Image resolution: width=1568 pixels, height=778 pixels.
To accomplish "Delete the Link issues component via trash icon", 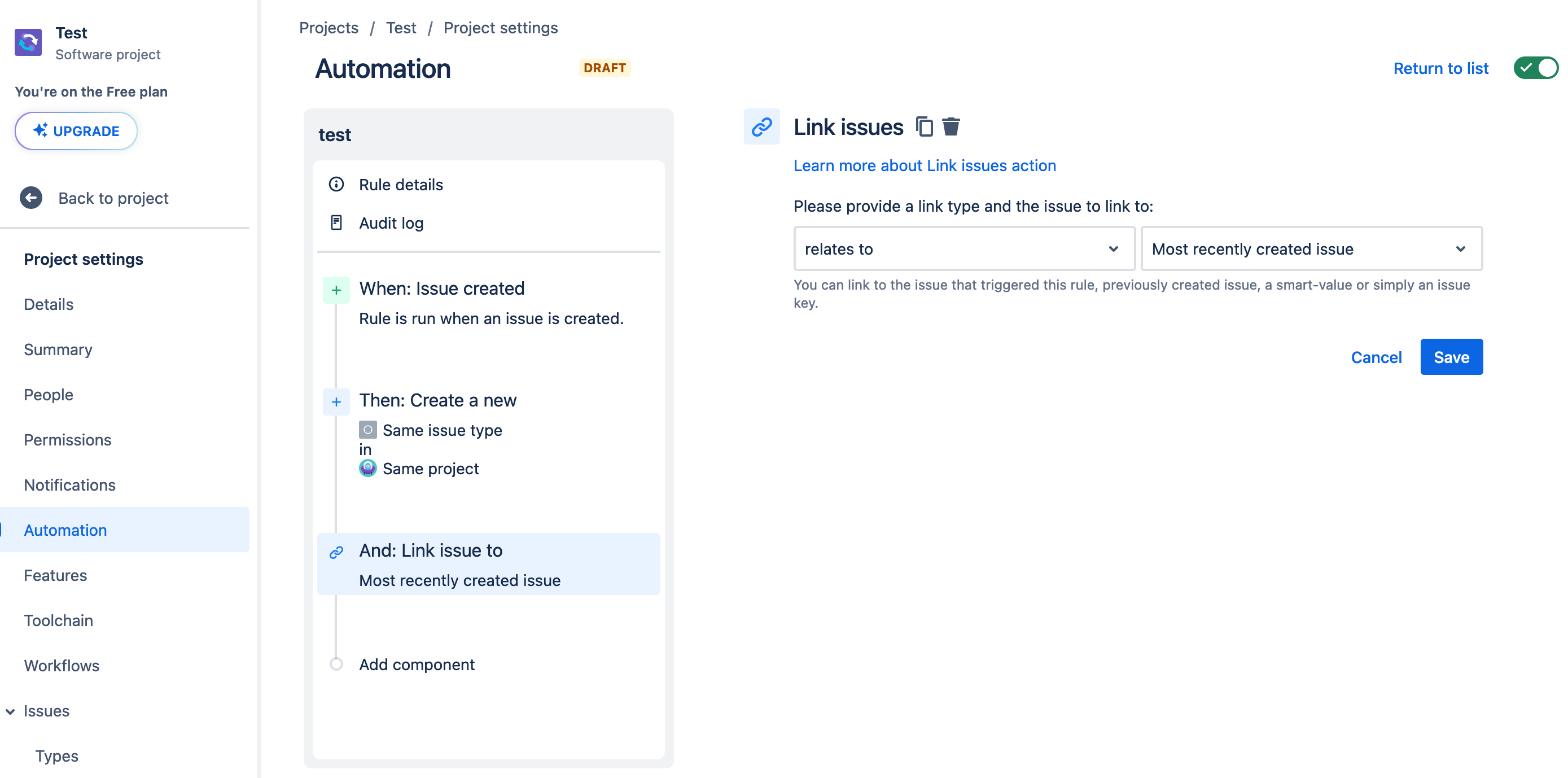I will tap(951, 126).
